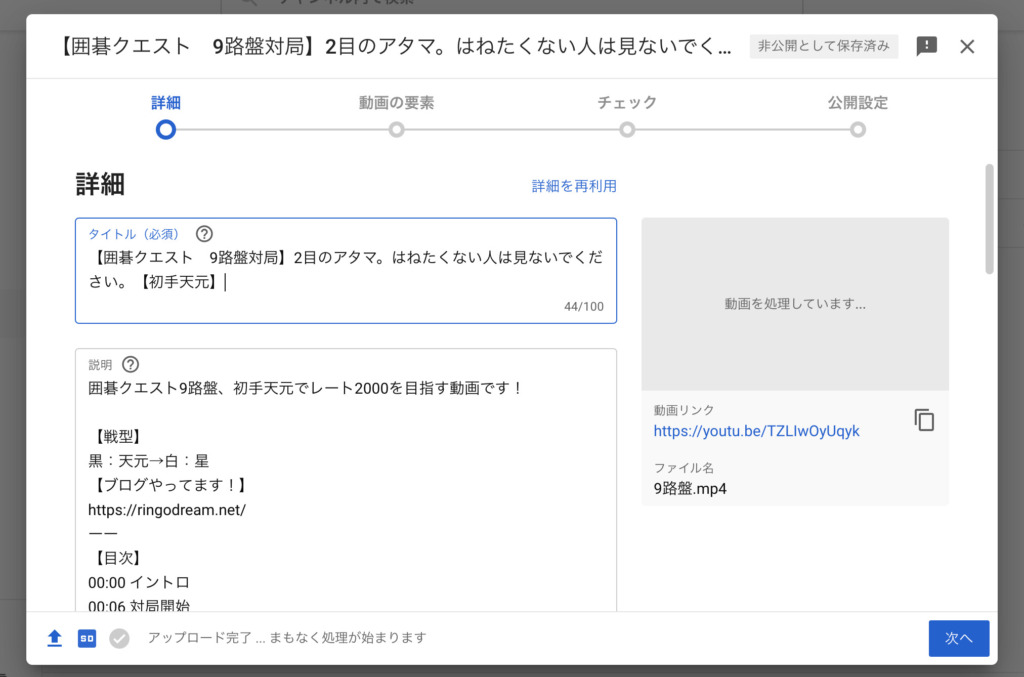Click the 詳細 section heading

[x=100, y=184]
